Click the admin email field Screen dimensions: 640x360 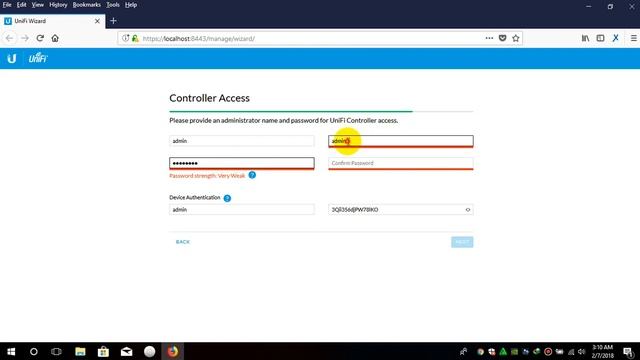401,141
